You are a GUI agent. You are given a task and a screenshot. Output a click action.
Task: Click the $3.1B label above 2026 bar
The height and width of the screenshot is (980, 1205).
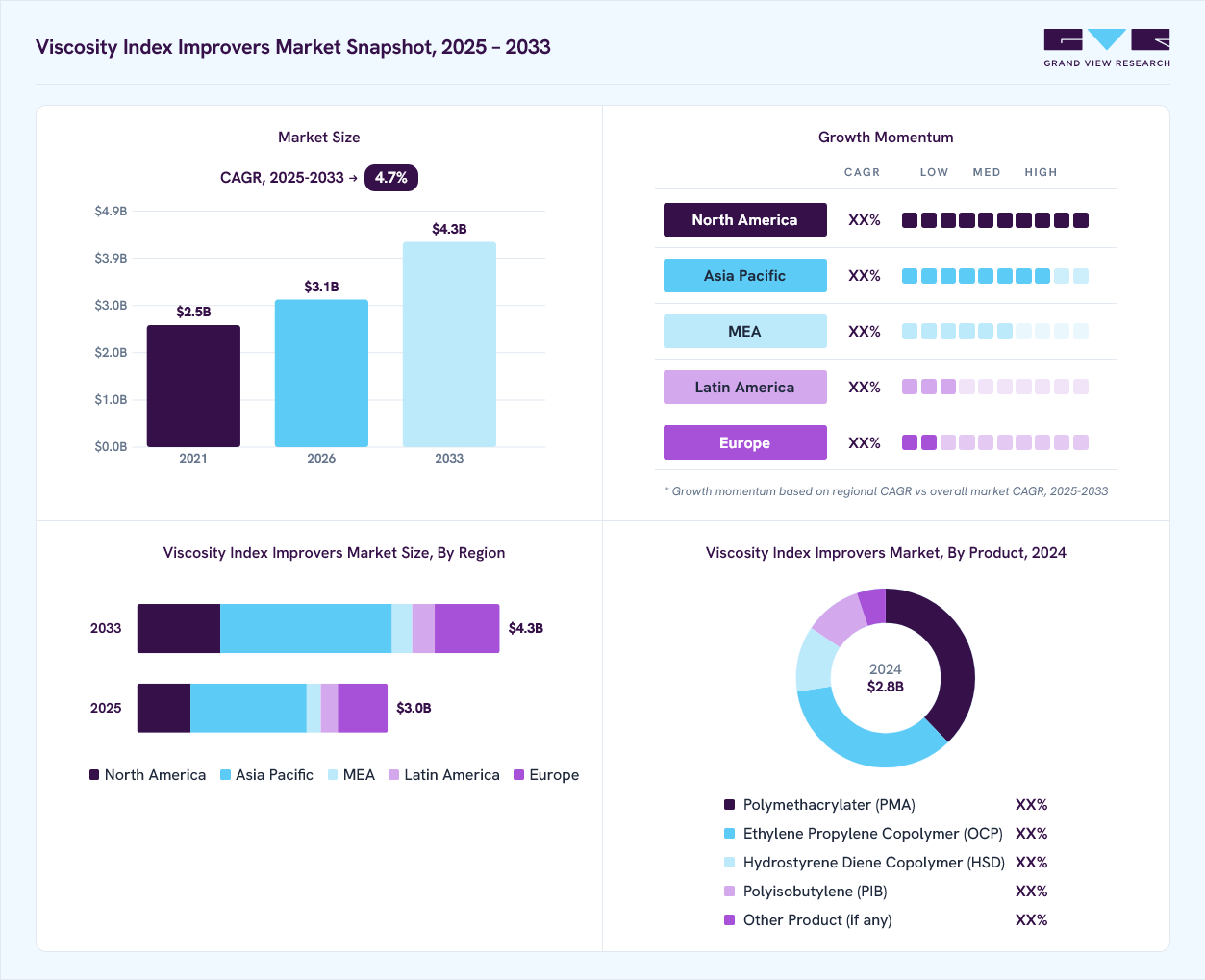(x=321, y=287)
